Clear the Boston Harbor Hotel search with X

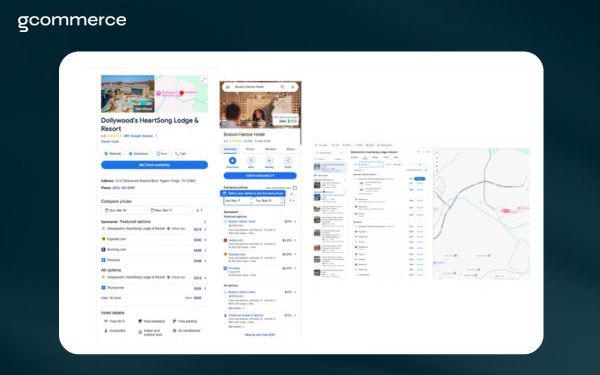click(293, 87)
